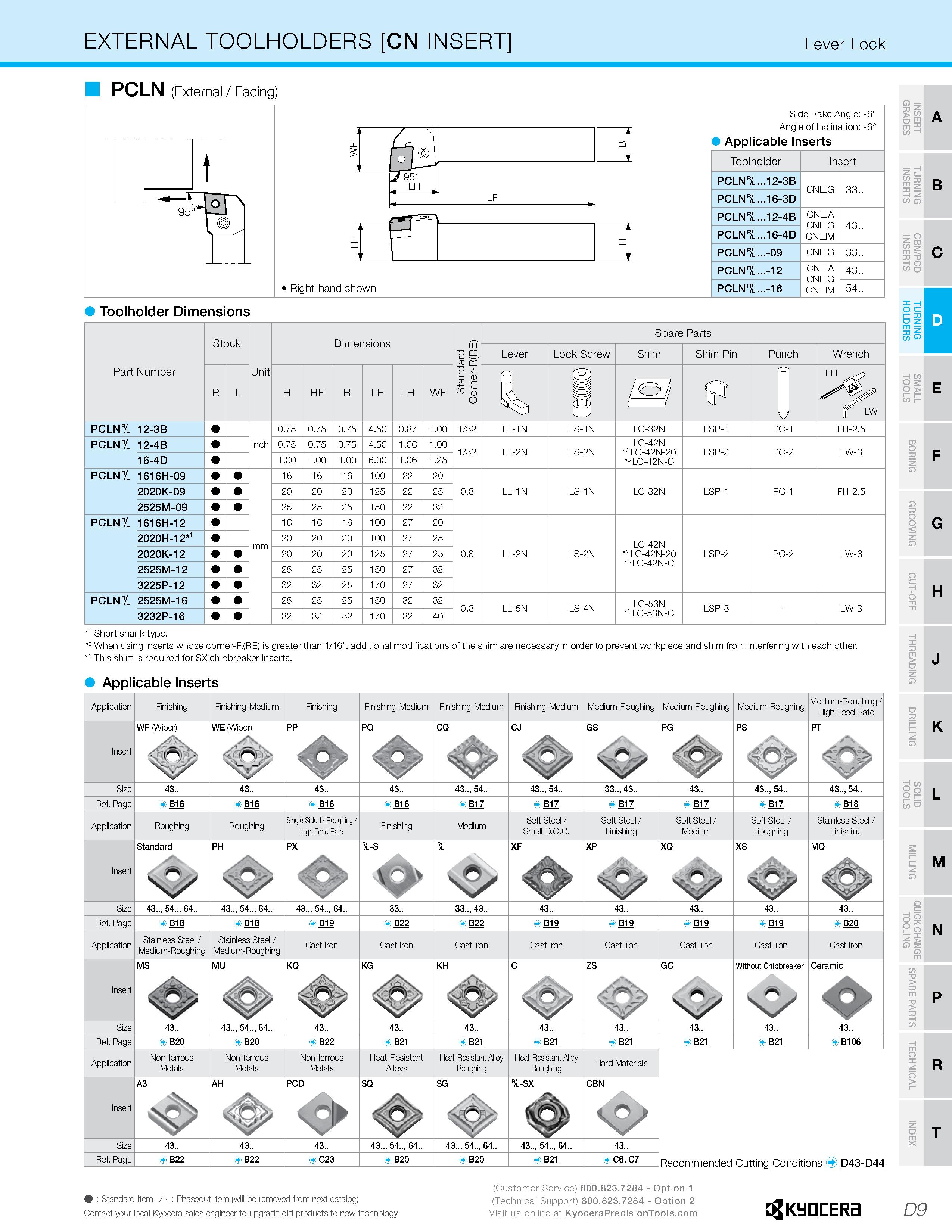Open ref page B106 for Ceramic insert
Screen dimensions: 952x1232
[x=850, y=1042]
